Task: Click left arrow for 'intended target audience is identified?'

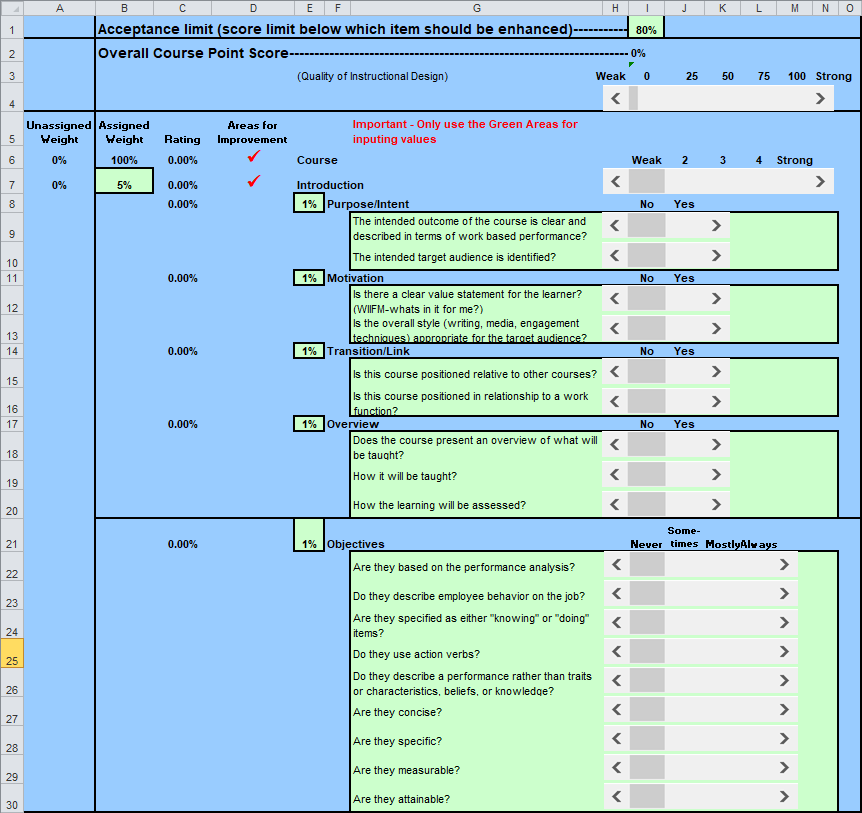Action: tap(615, 255)
